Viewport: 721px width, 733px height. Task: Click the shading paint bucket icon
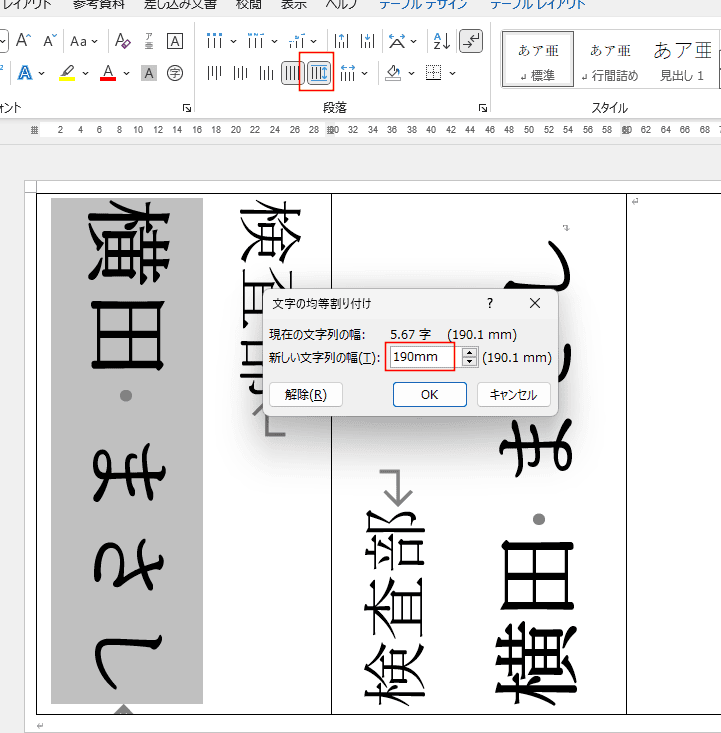point(393,73)
